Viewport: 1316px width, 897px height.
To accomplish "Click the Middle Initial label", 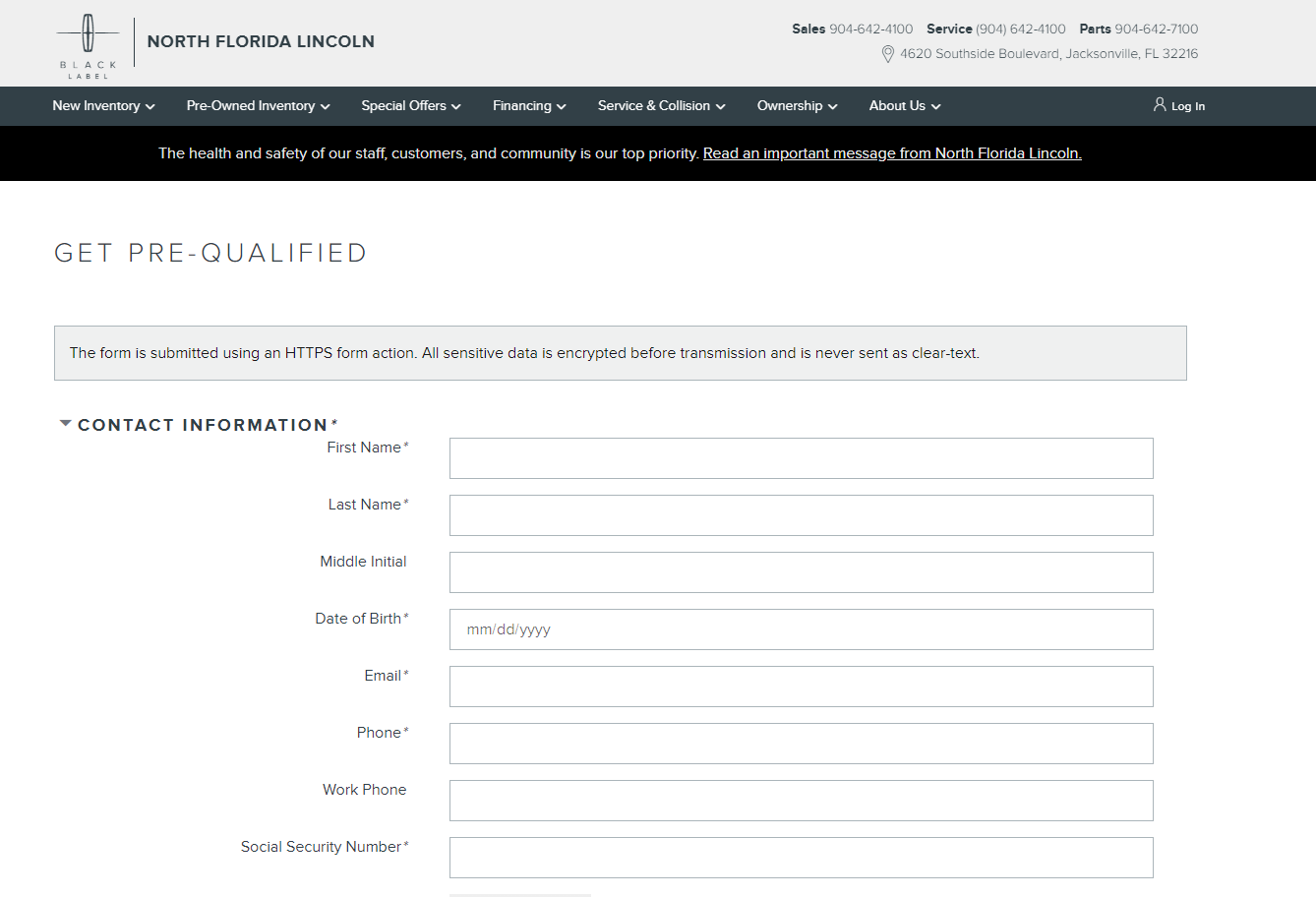I will coord(363,562).
